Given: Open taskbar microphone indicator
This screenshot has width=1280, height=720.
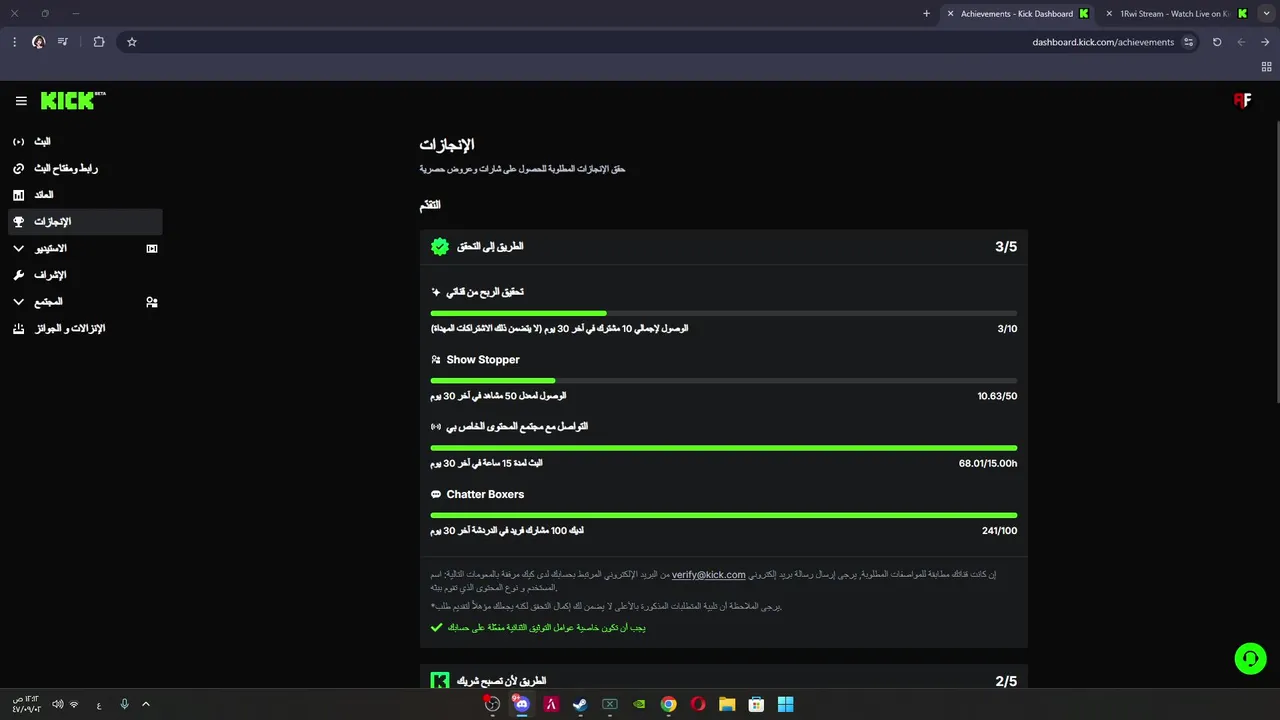Looking at the screenshot, I should pyautogui.click(x=124, y=704).
